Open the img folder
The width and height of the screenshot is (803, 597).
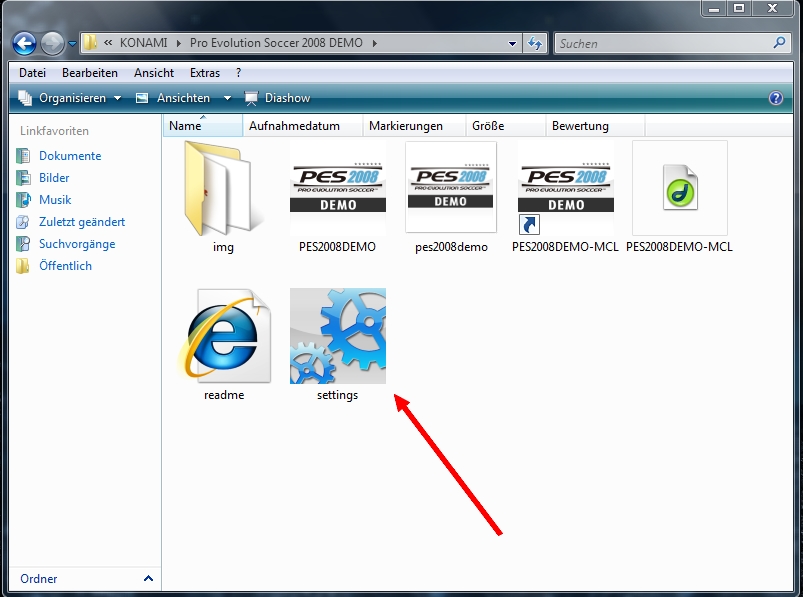223,189
